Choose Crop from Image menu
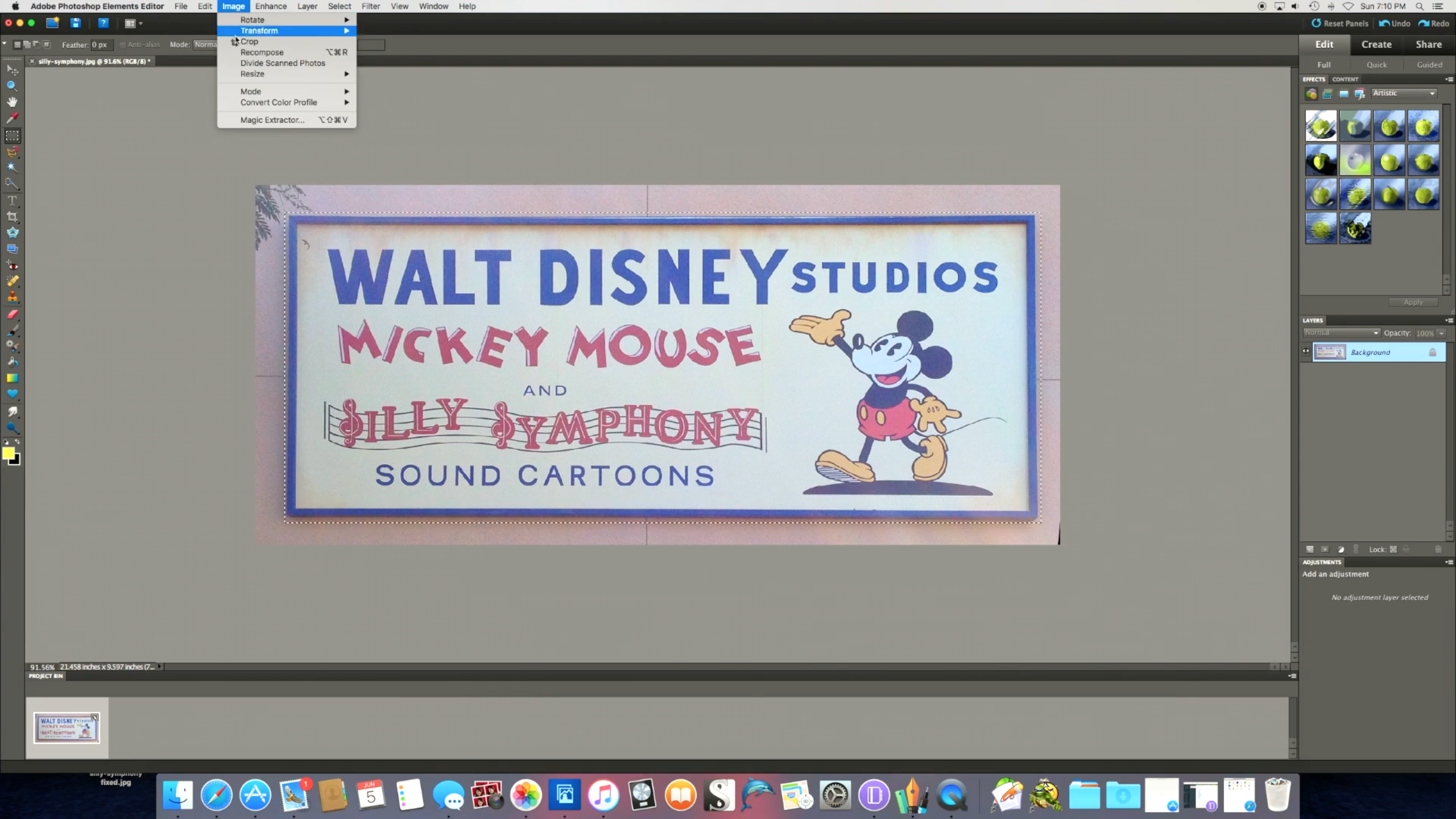This screenshot has height=819, width=1456. 287,42
